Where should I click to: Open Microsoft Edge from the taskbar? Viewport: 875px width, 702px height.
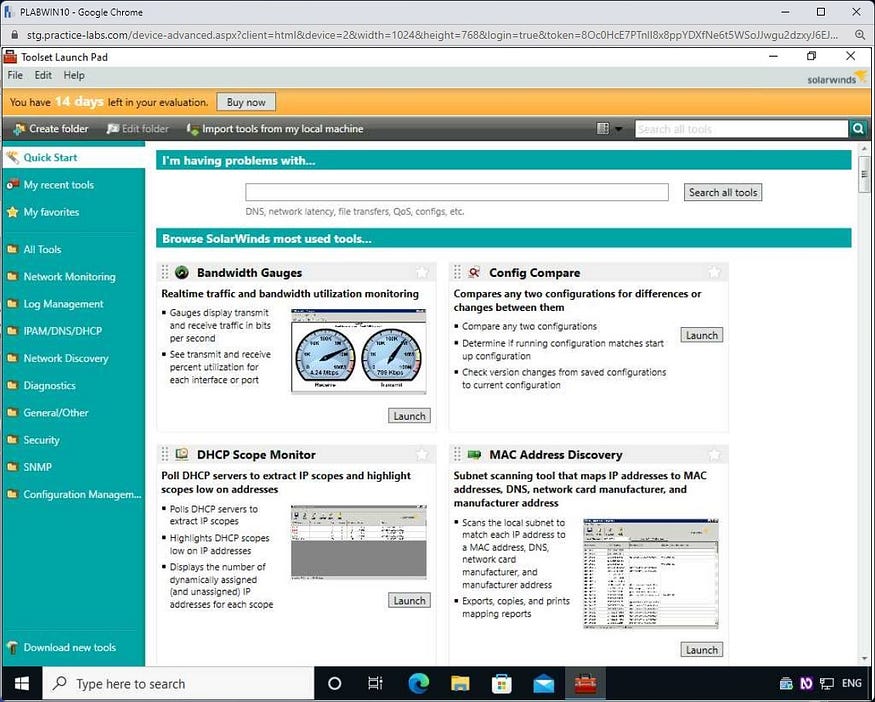coord(419,684)
